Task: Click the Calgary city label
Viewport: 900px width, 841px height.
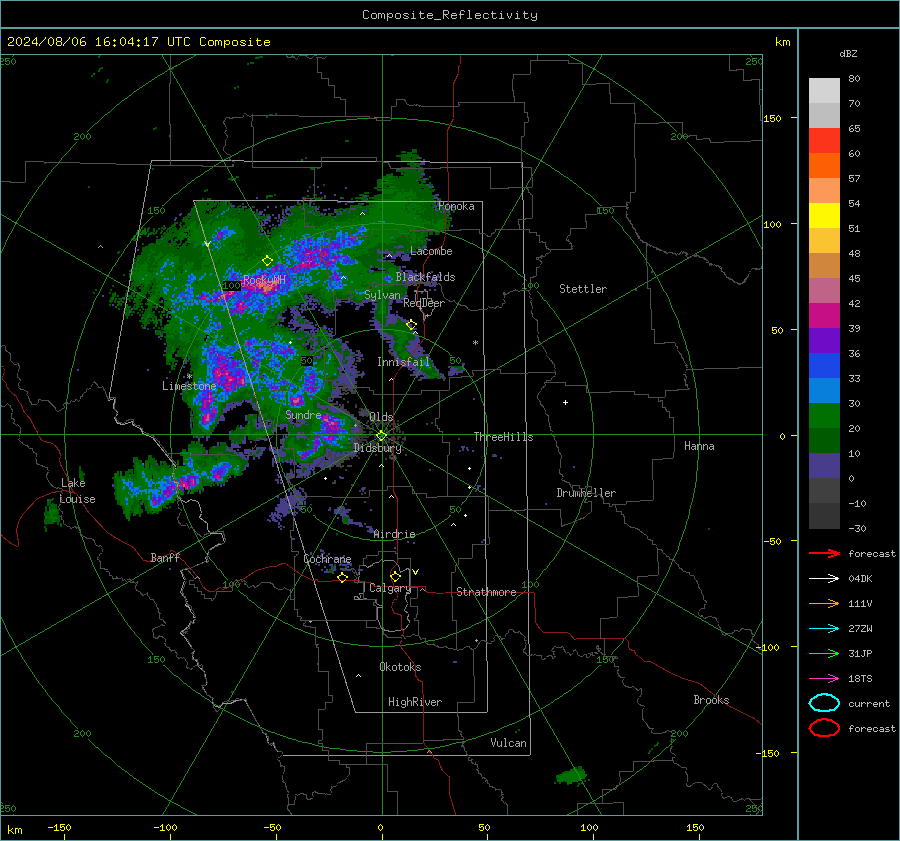Action: pyautogui.click(x=390, y=588)
